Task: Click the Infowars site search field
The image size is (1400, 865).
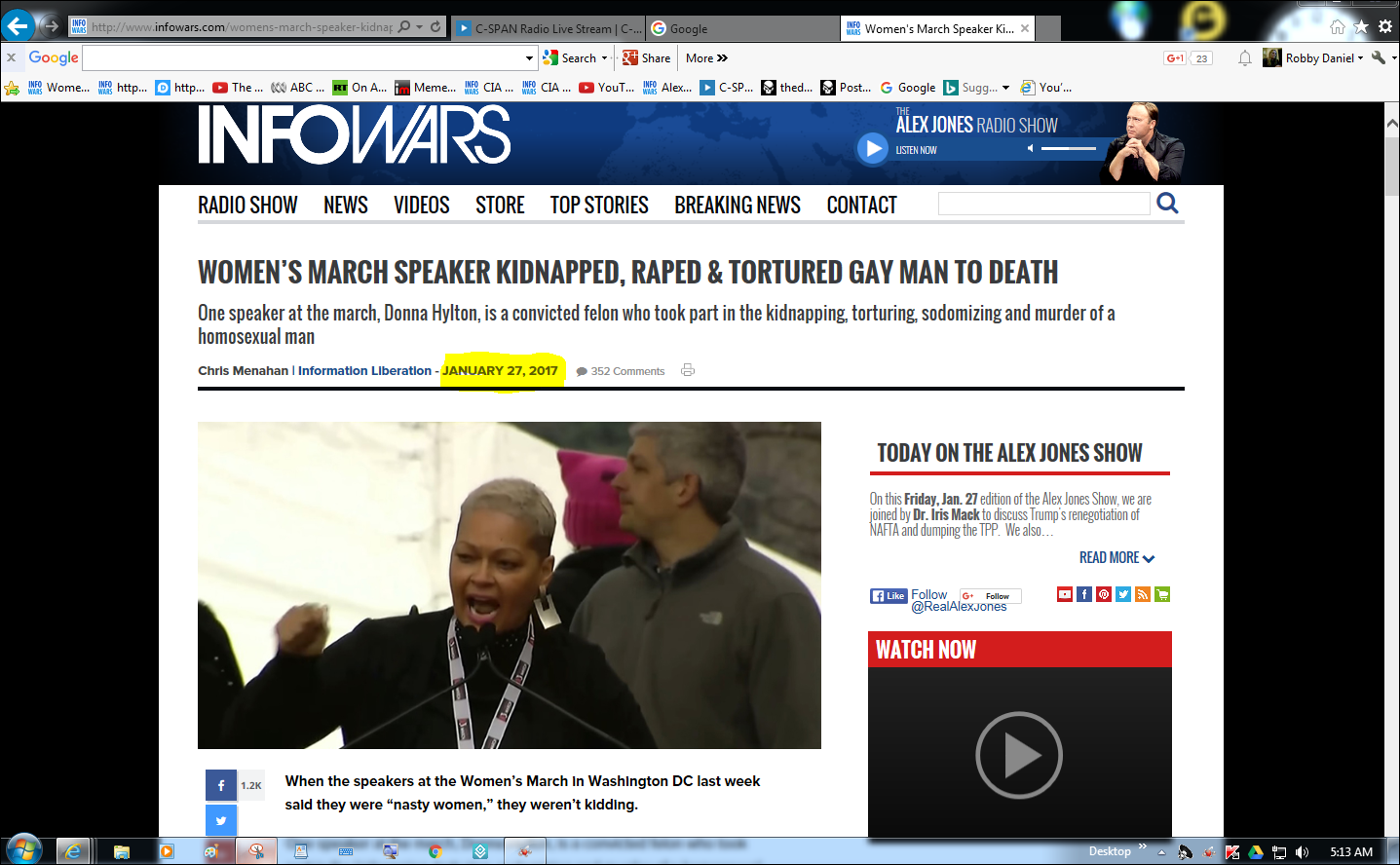Action: pos(1043,204)
